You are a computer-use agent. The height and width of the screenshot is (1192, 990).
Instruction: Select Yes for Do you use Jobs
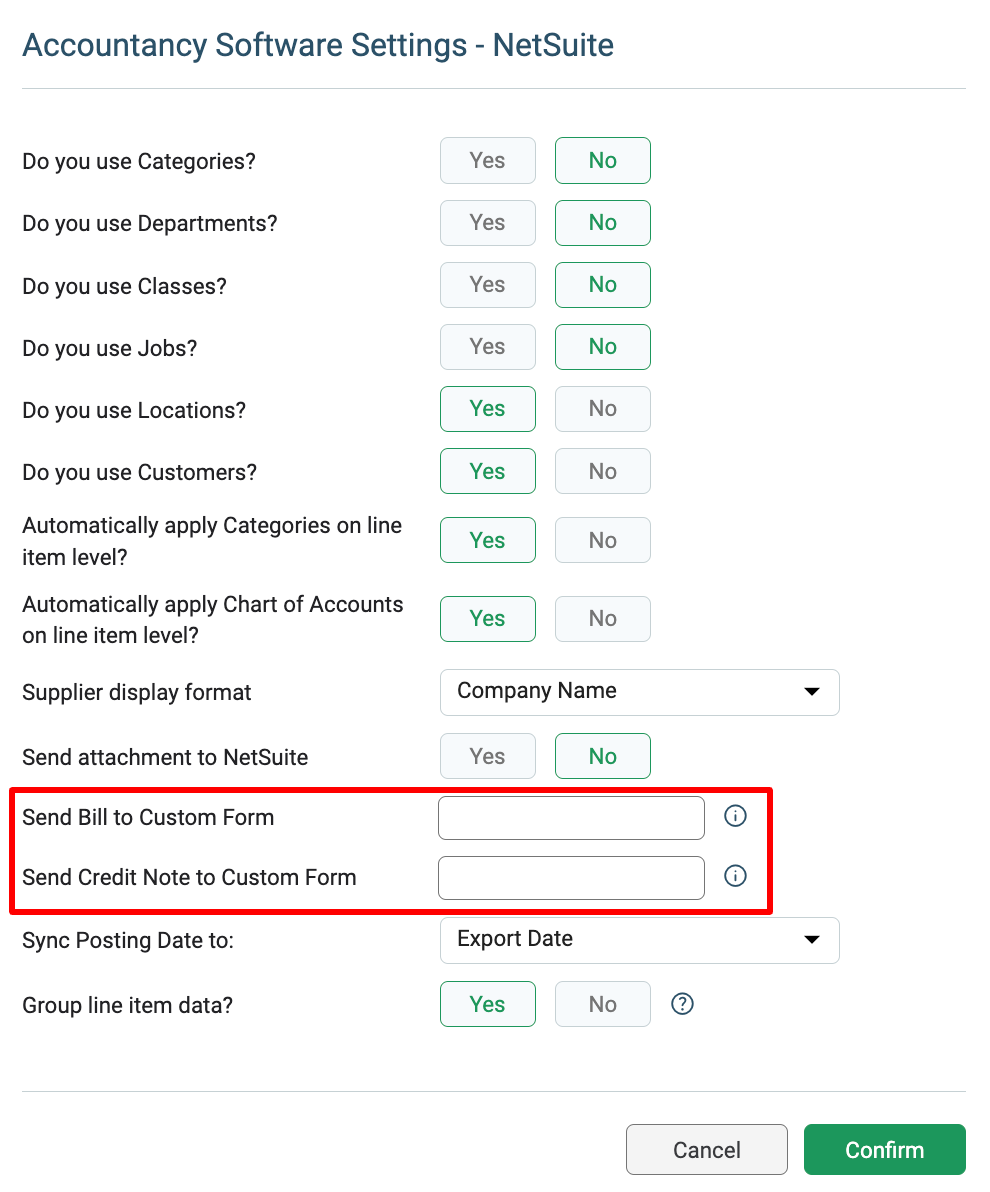point(487,347)
